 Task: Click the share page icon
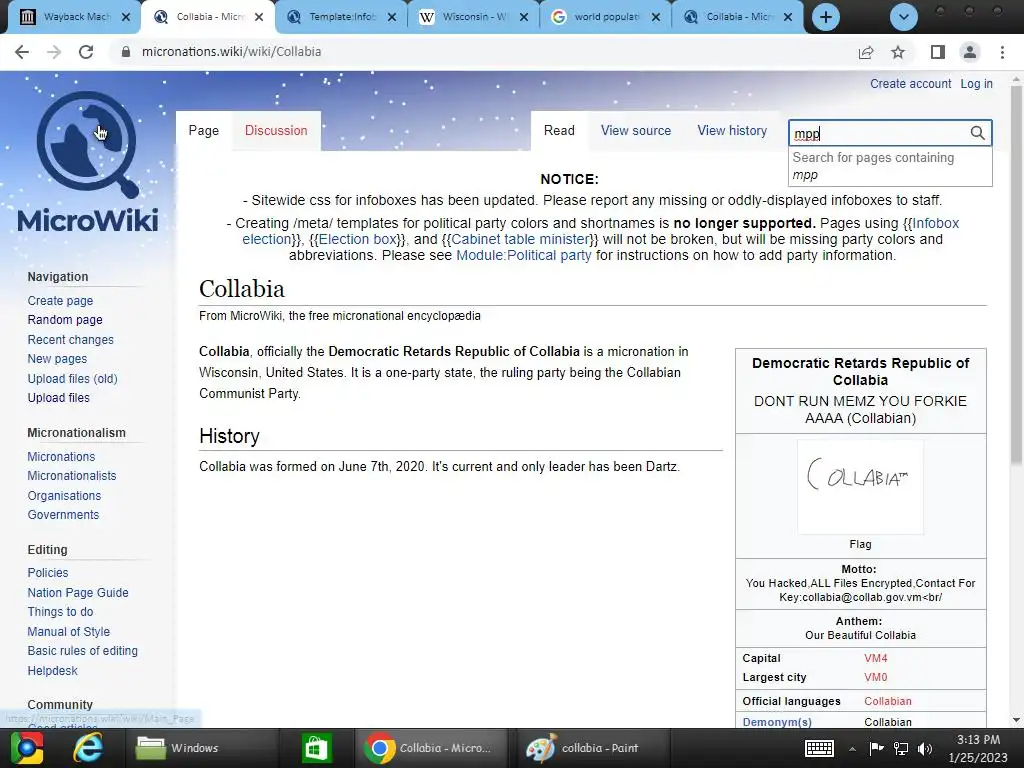[866, 52]
